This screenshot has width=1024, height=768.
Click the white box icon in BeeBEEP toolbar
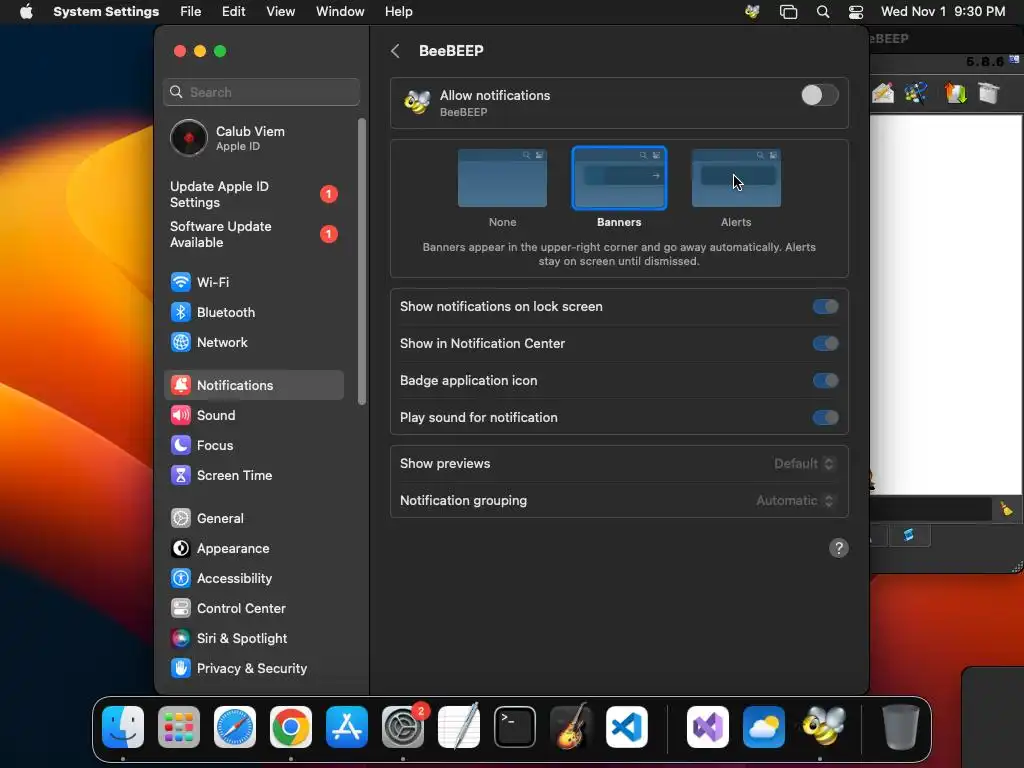point(989,93)
